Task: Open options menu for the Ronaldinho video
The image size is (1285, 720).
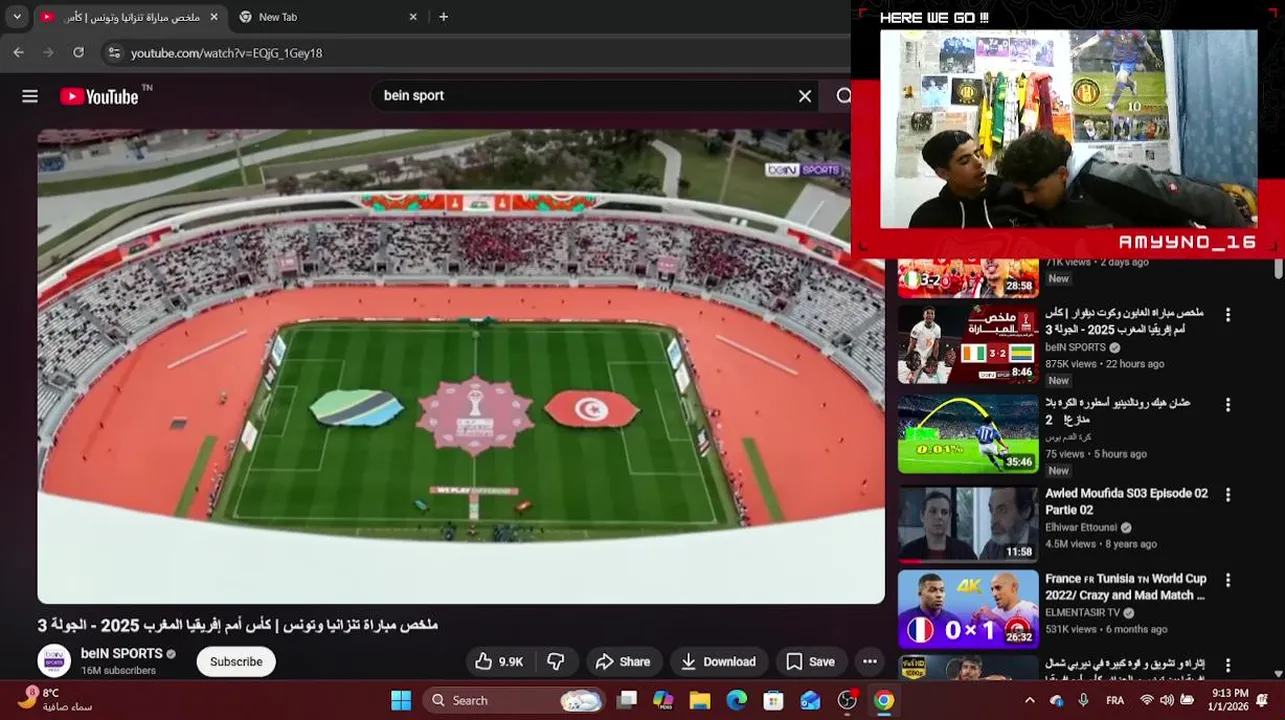Action: (x=1228, y=405)
